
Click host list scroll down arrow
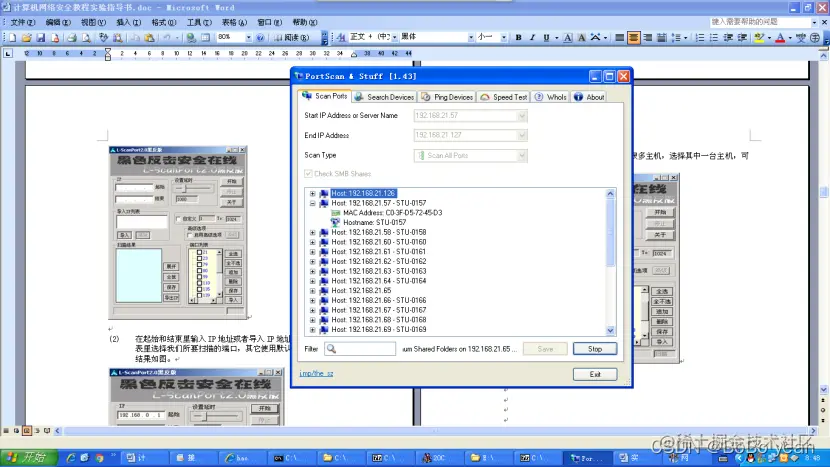[610, 330]
